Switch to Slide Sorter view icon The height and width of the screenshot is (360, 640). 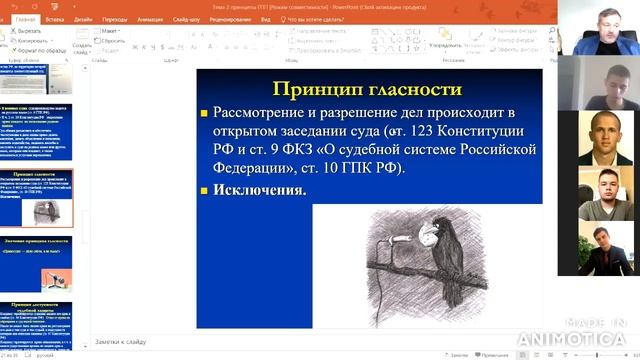[537, 355]
